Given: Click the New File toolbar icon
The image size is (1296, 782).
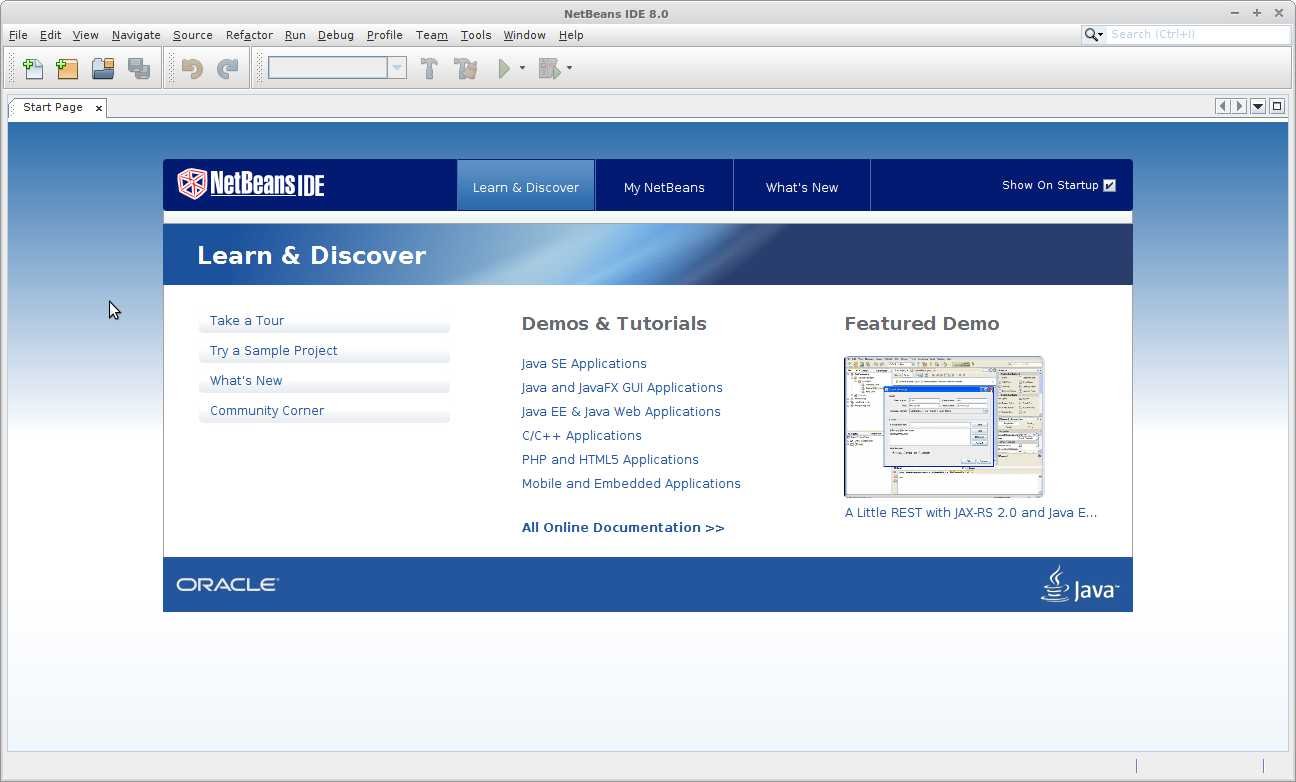Looking at the screenshot, I should pos(33,69).
